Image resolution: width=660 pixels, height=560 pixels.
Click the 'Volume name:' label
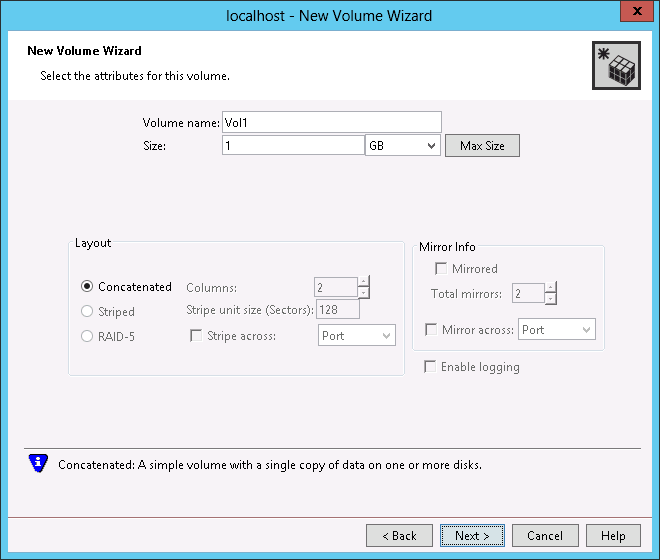tap(181, 123)
